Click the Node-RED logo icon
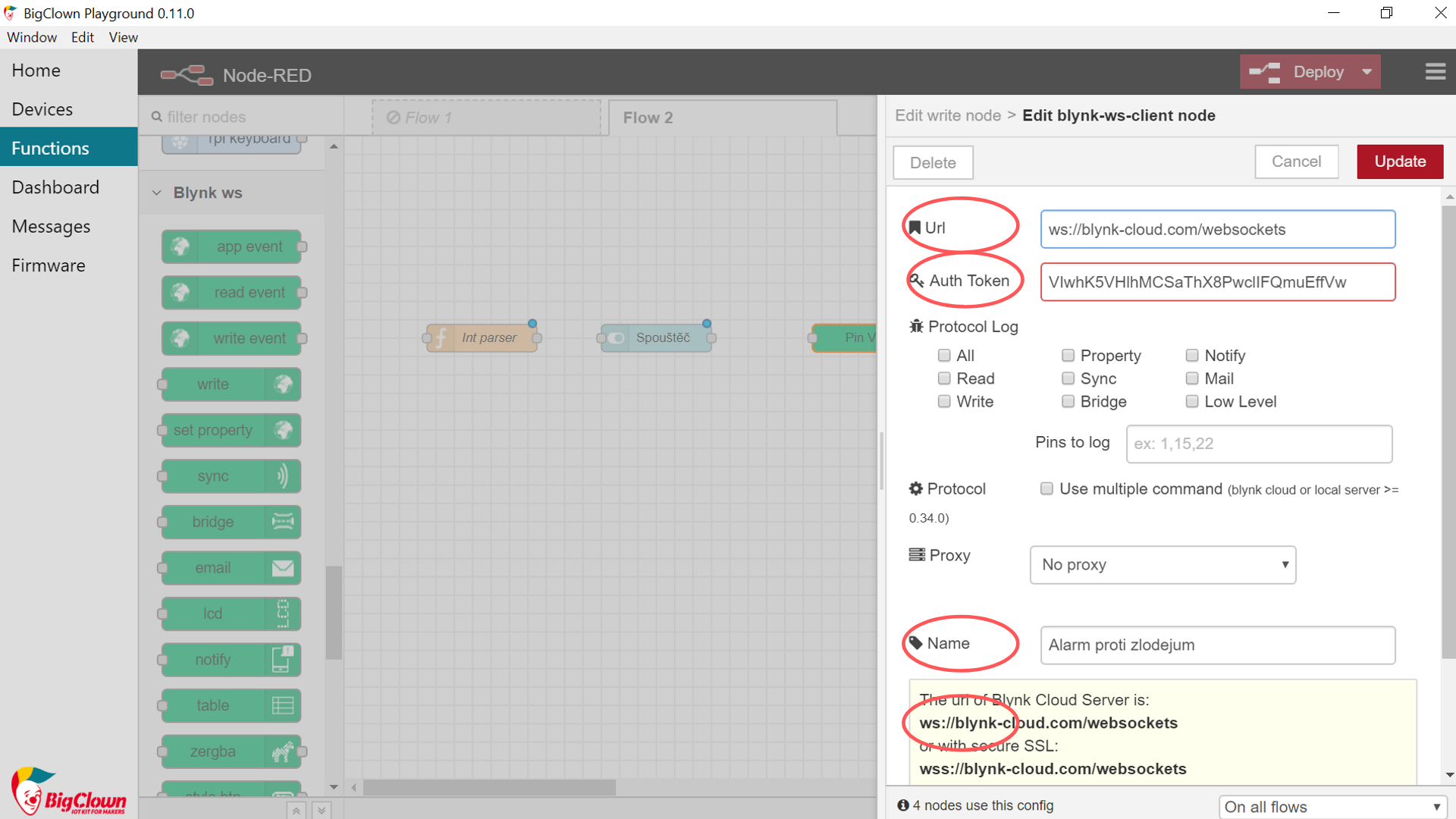 pos(187,74)
